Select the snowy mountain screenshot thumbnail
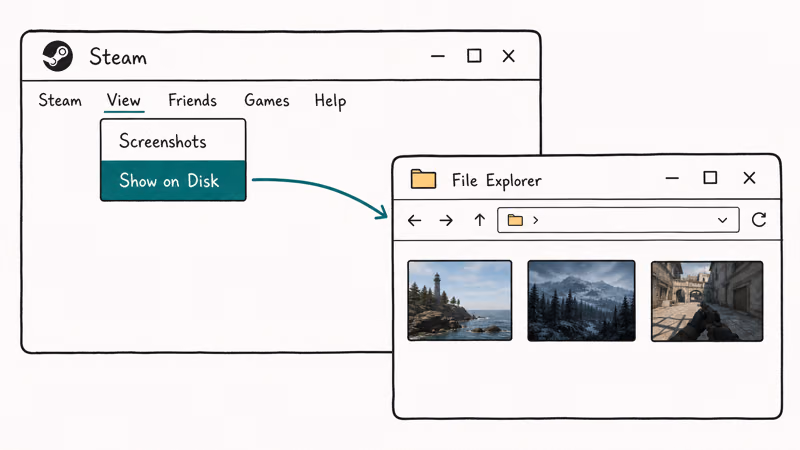This screenshot has height=450, width=800. point(582,301)
